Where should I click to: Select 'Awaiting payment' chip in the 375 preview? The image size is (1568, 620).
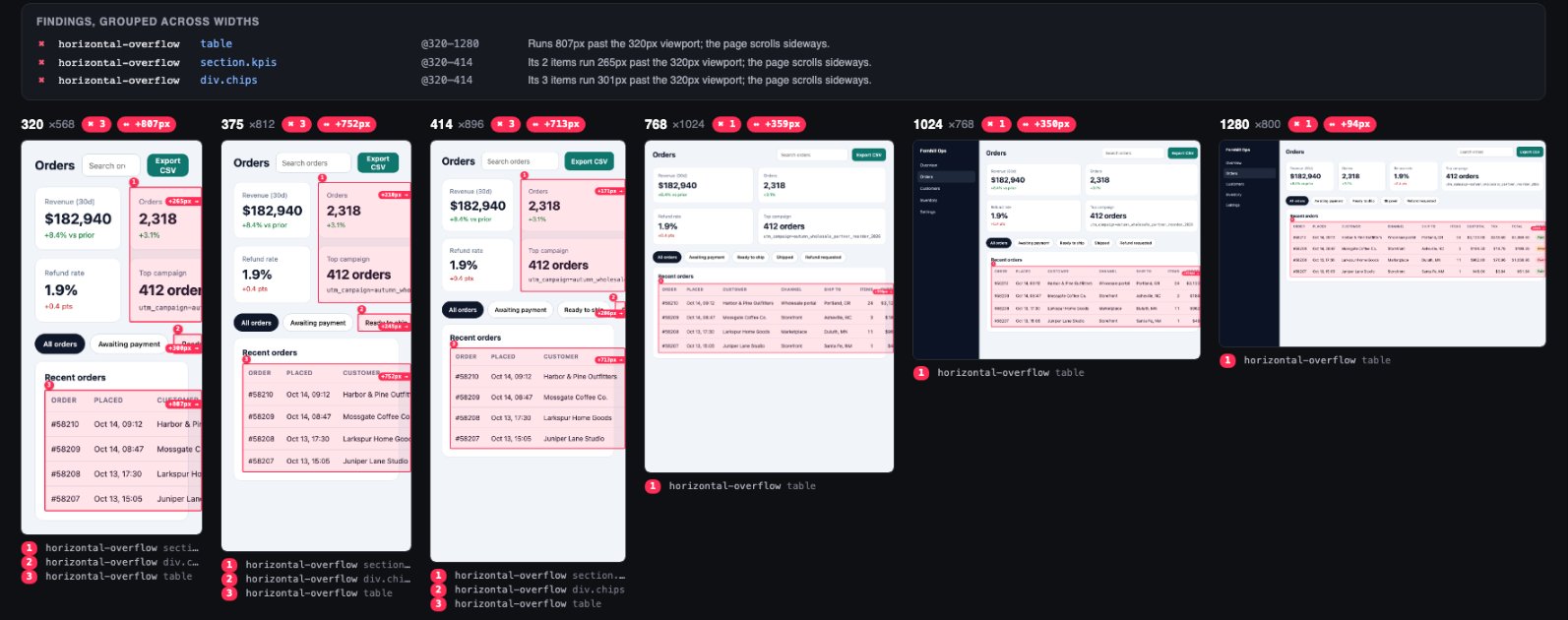318,323
